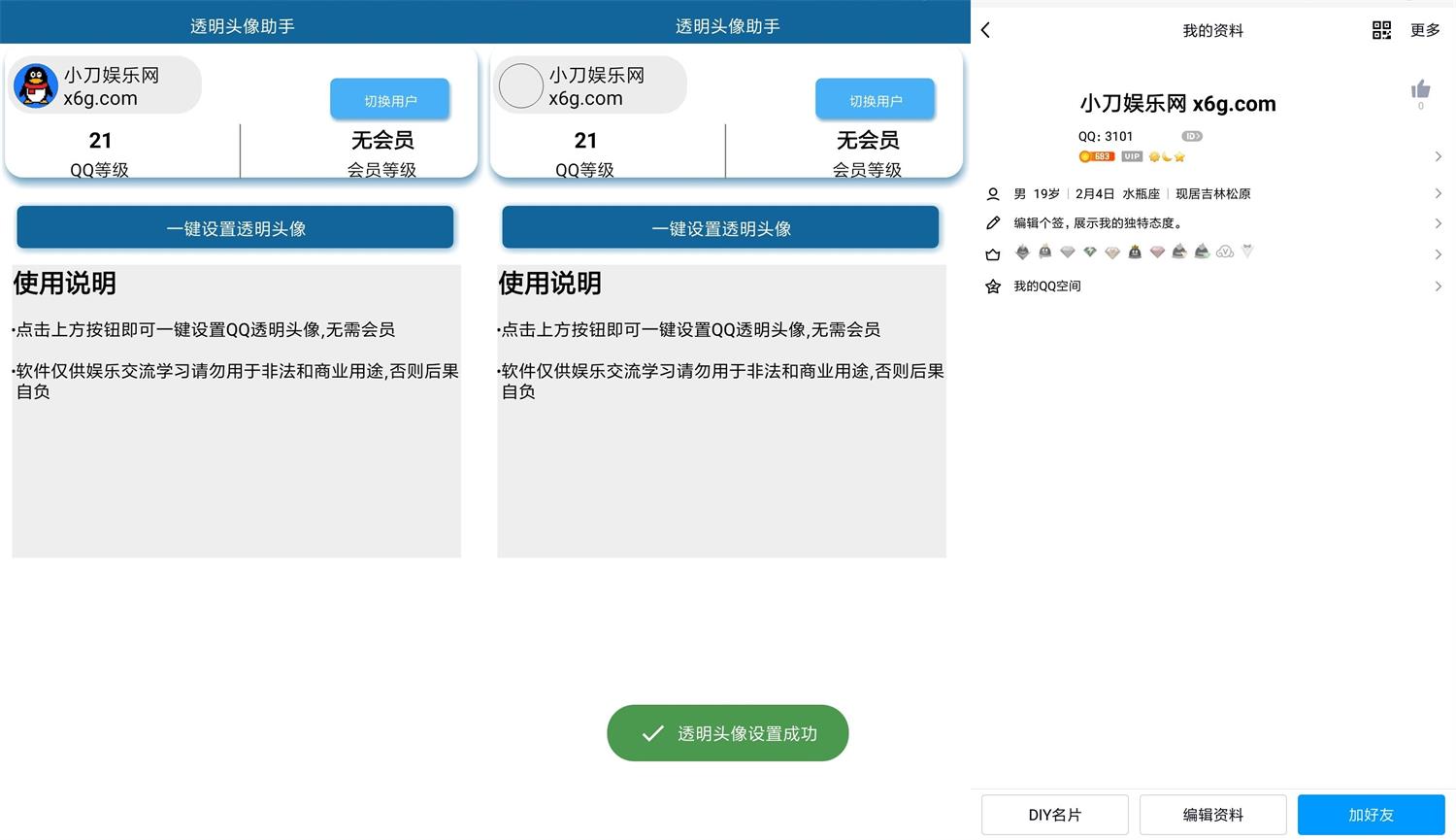
Task: Click the orange 583 level progress badge
Action: pyautogui.click(x=1096, y=155)
